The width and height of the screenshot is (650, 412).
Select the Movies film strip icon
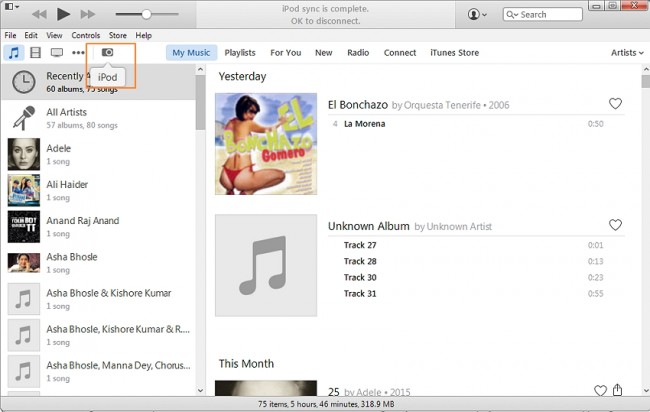point(36,53)
